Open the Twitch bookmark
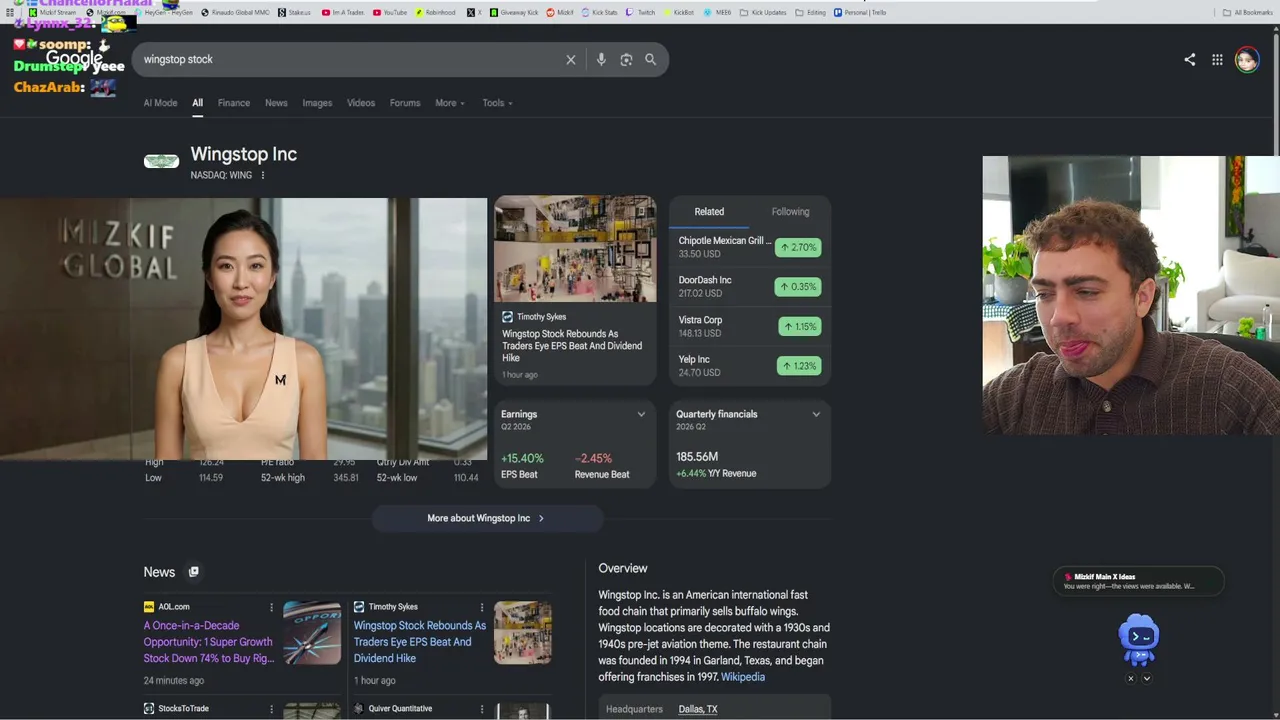 [x=641, y=13]
